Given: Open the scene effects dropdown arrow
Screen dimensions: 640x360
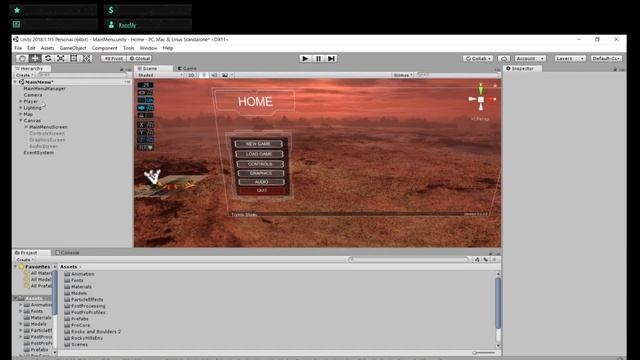Looking at the screenshot, I should (x=232, y=75).
